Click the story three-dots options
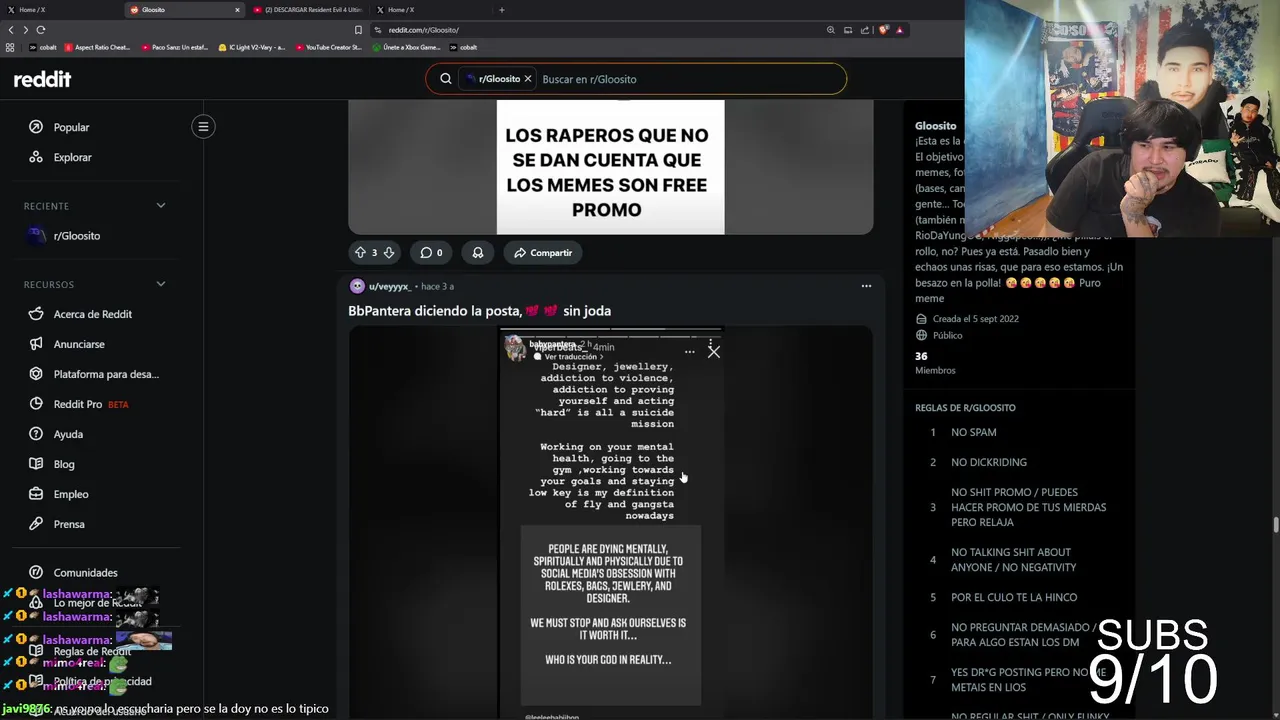Viewport: 1280px width, 720px height. tap(689, 352)
